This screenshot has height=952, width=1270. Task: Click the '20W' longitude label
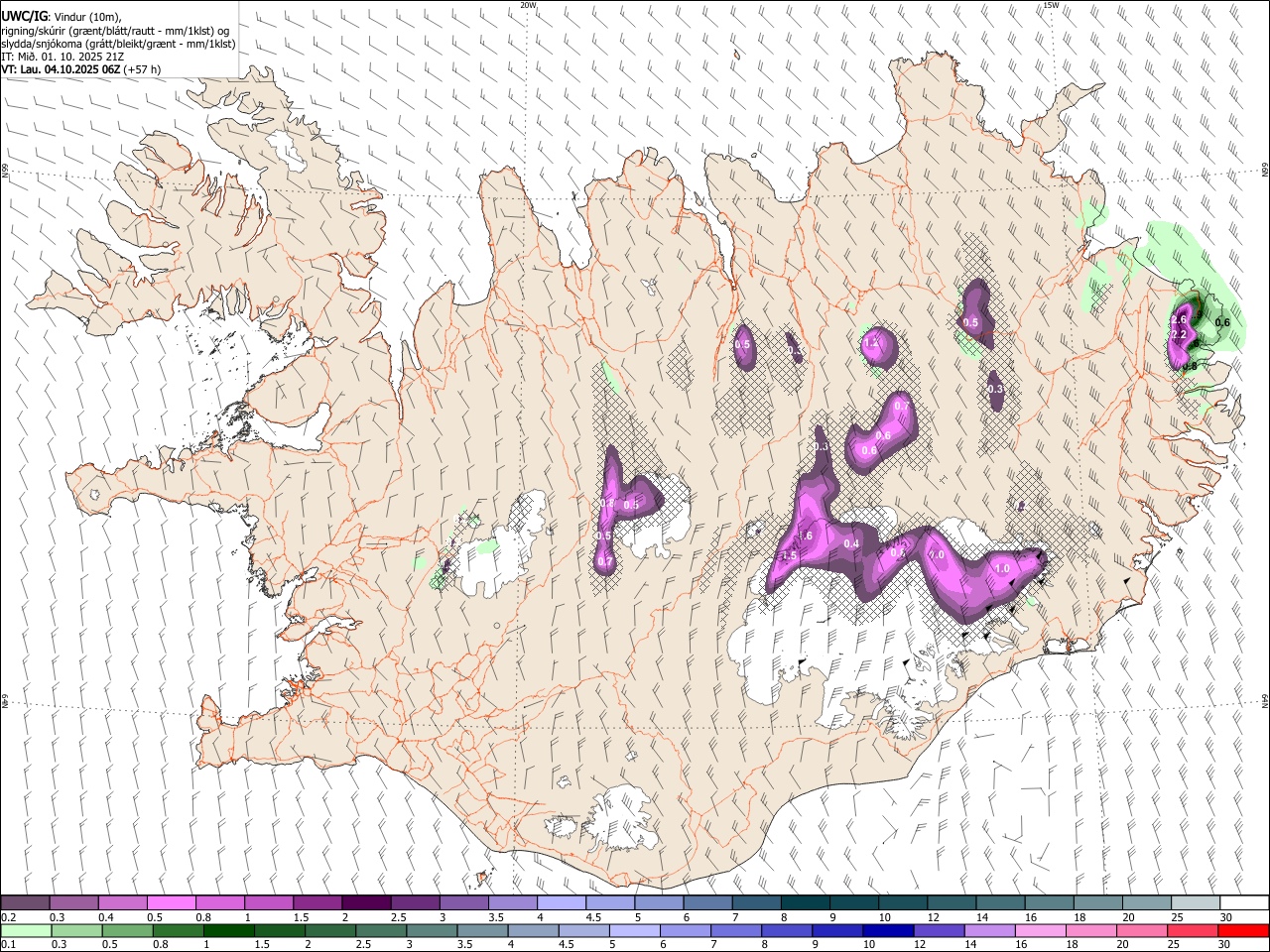[x=528, y=5]
